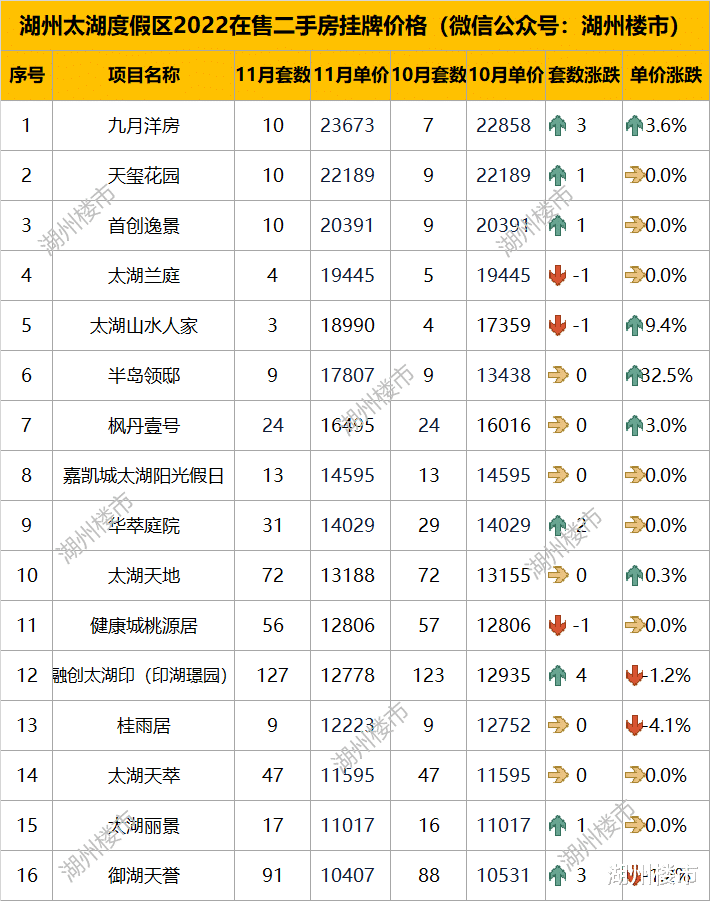This screenshot has height=901, width=710.
Task: Click yellow flat arrow in 首创逸景 单价涨跌 cell
Action: (635, 225)
